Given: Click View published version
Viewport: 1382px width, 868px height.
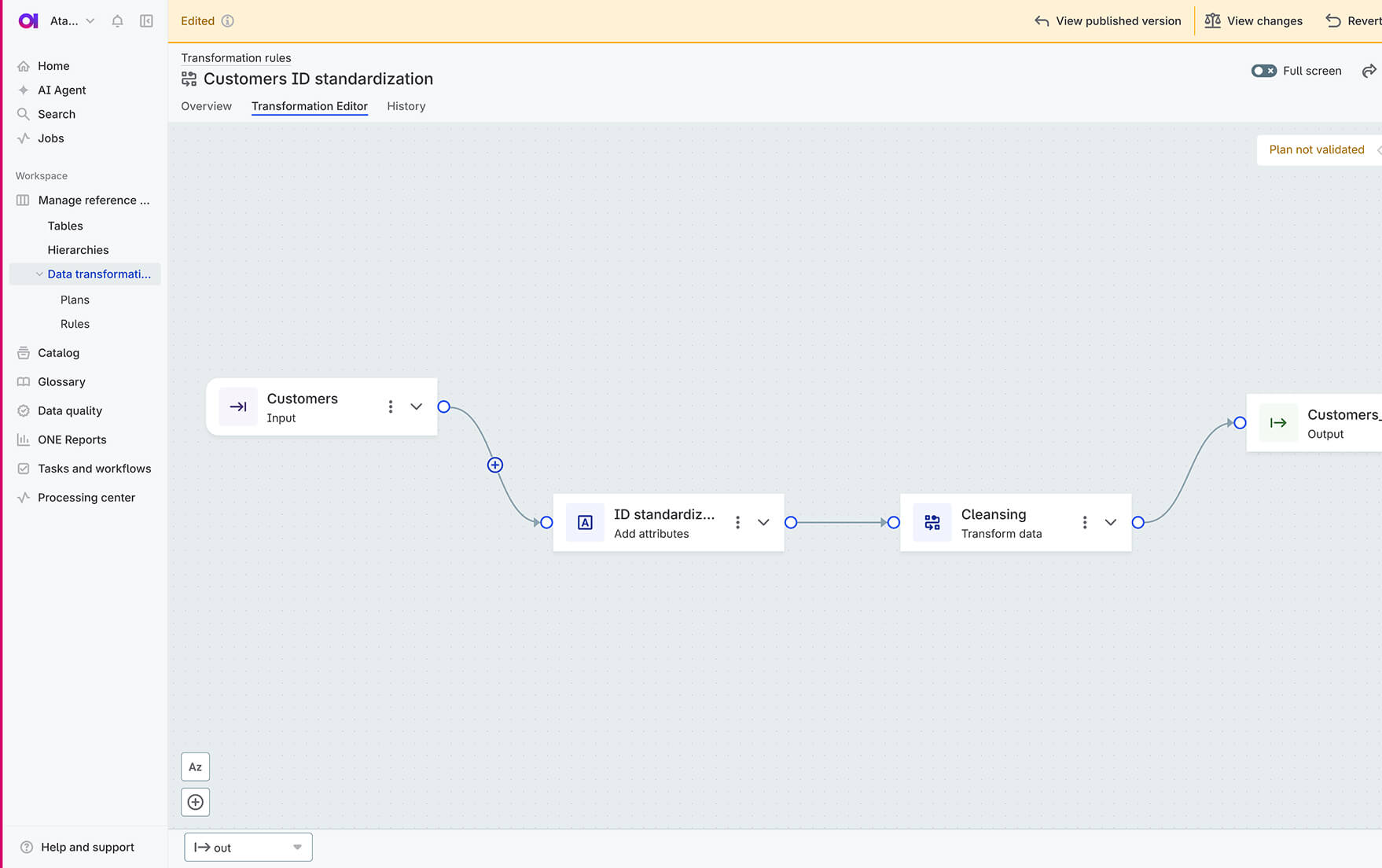Looking at the screenshot, I should coord(1108,21).
